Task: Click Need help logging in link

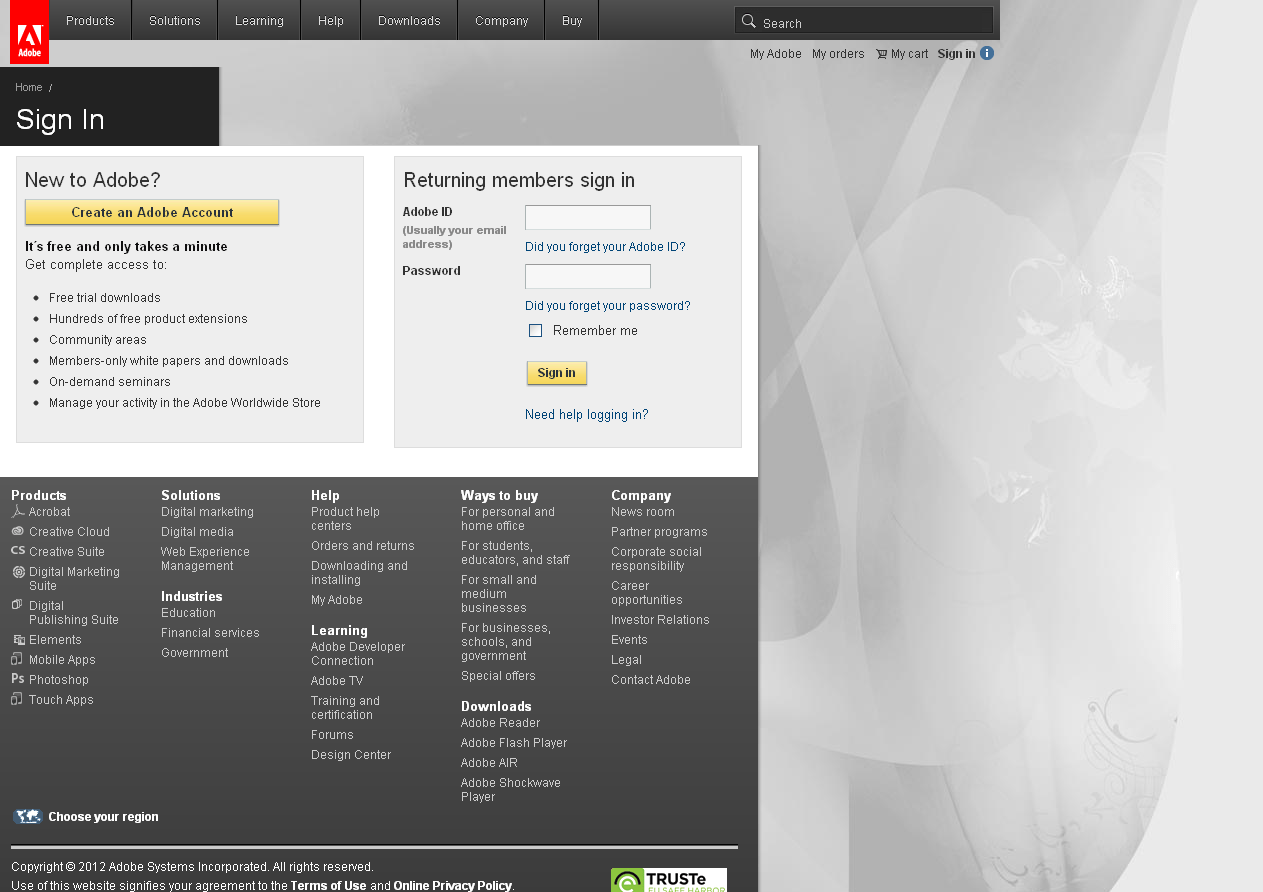Action: coord(586,415)
